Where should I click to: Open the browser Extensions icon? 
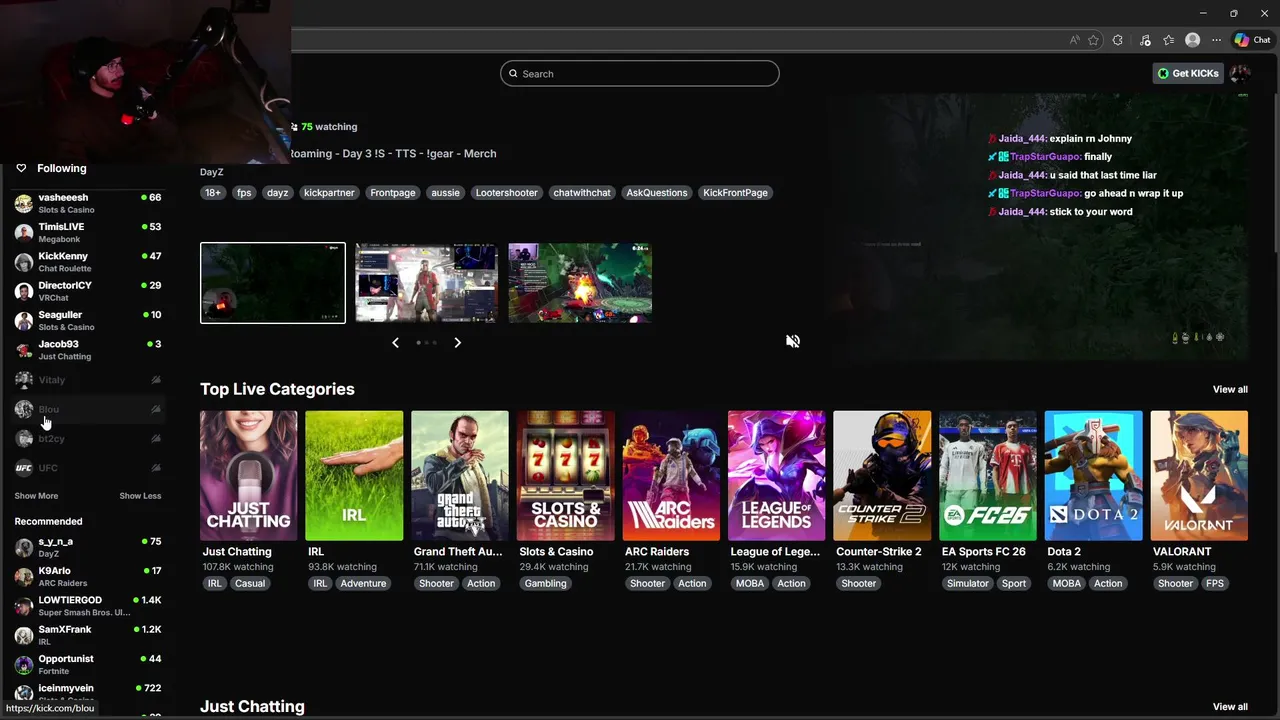pos(1118,40)
